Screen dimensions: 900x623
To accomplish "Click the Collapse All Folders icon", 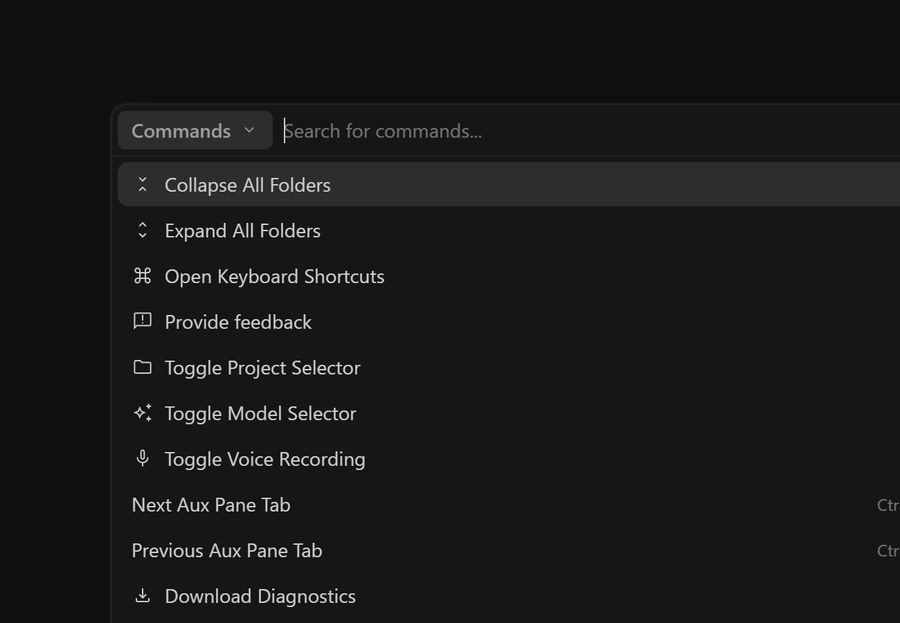I will pos(142,184).
